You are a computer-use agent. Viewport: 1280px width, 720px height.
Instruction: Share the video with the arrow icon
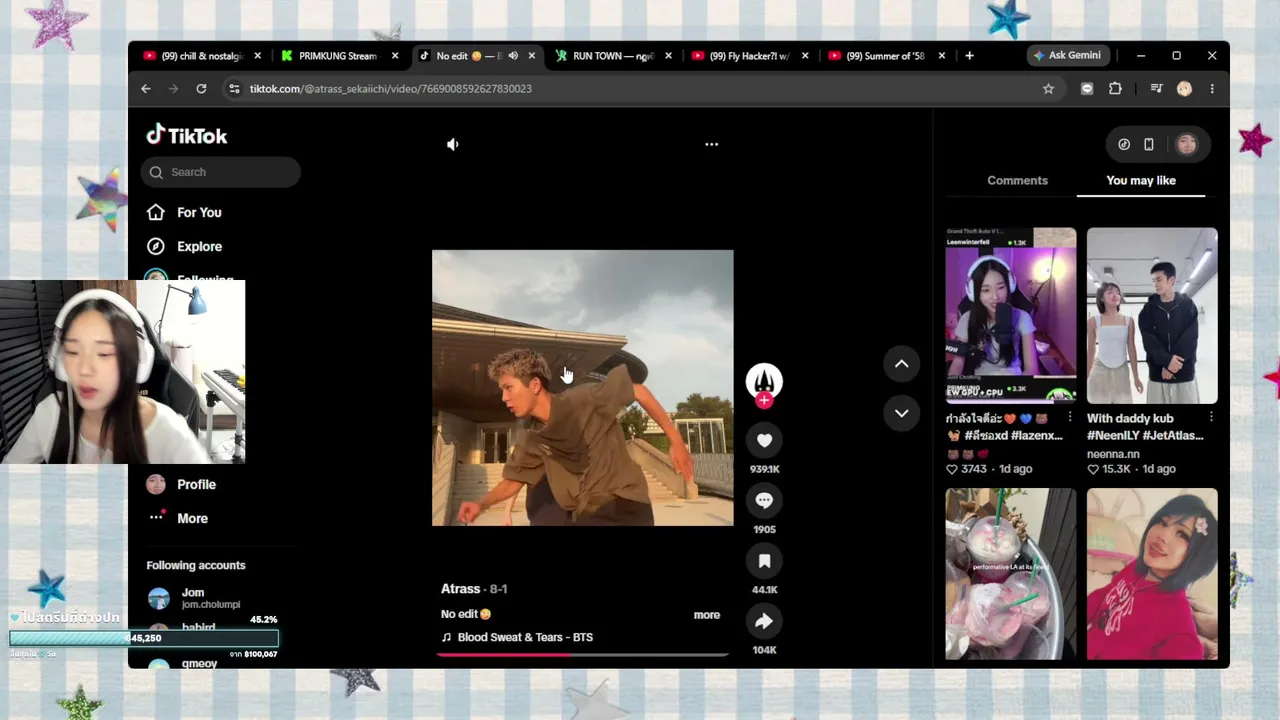point(764,621)
